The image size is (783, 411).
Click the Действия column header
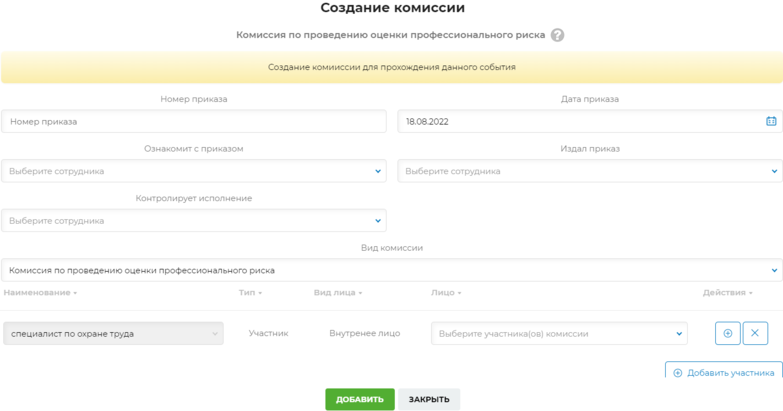(x=728, y=293)
